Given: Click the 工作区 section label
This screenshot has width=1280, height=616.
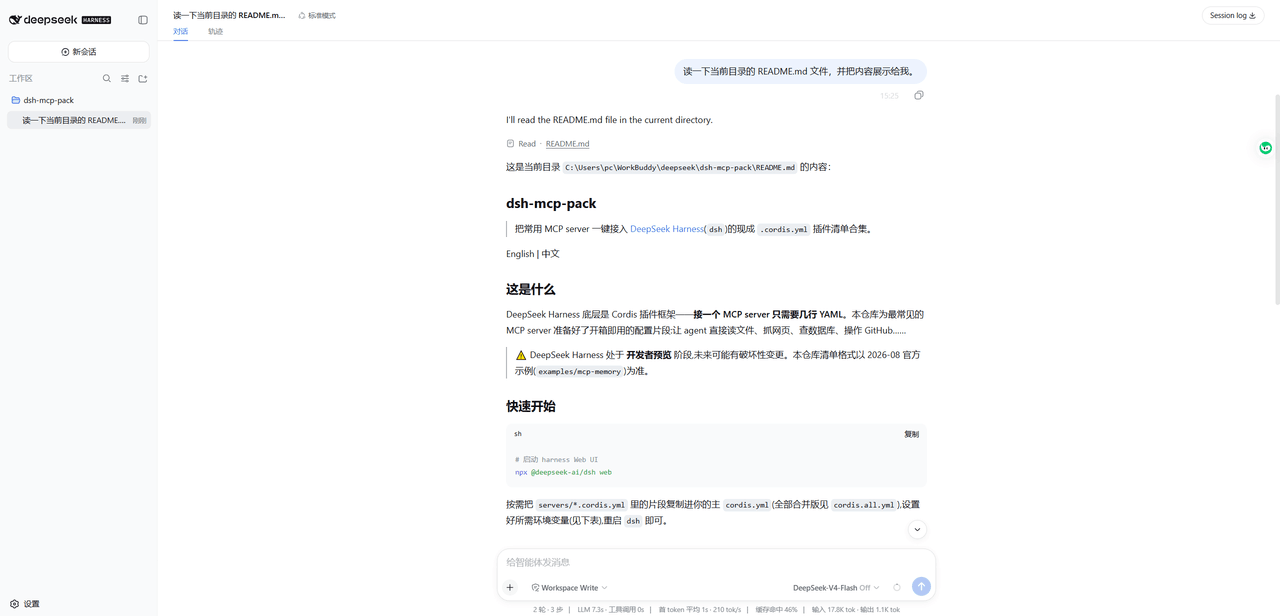Looking at the screenshot, I should 21,78.
